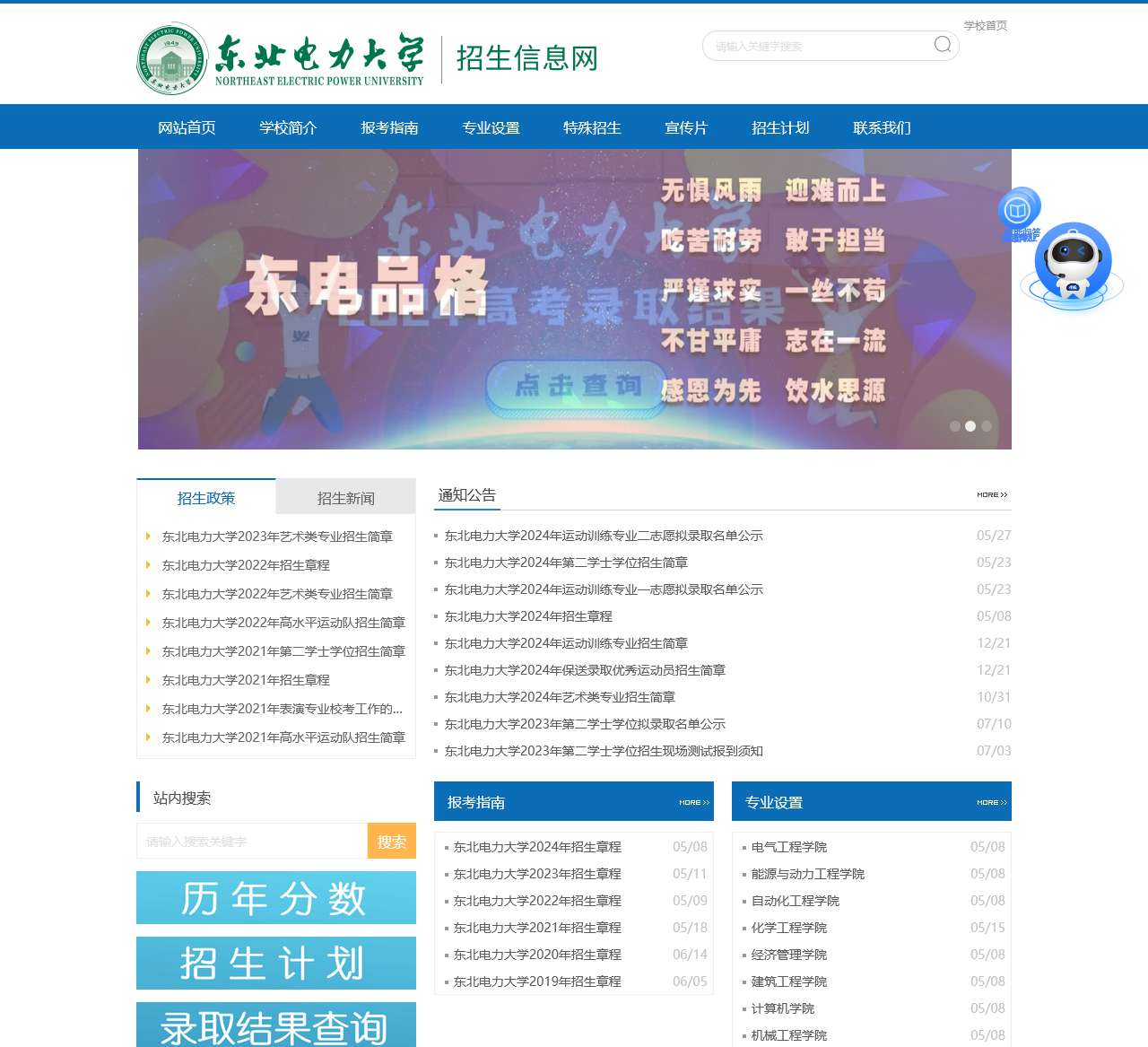Screen dimensions: 1148x1047
Task: Switch to the 招生新闻 tab
Action: click(x=346, y=498)
